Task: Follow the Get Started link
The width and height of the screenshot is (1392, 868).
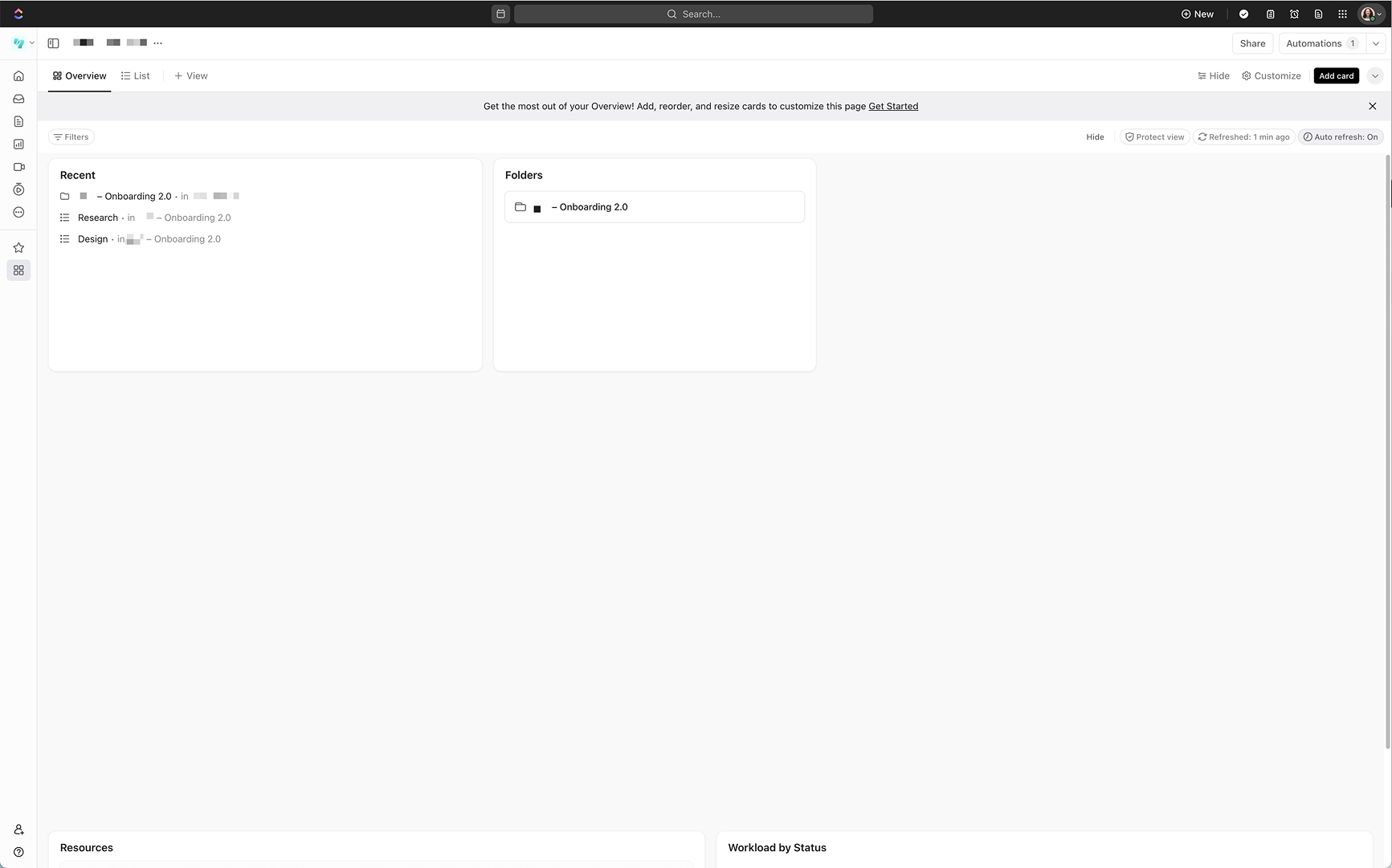Action: tap(893, 106)
